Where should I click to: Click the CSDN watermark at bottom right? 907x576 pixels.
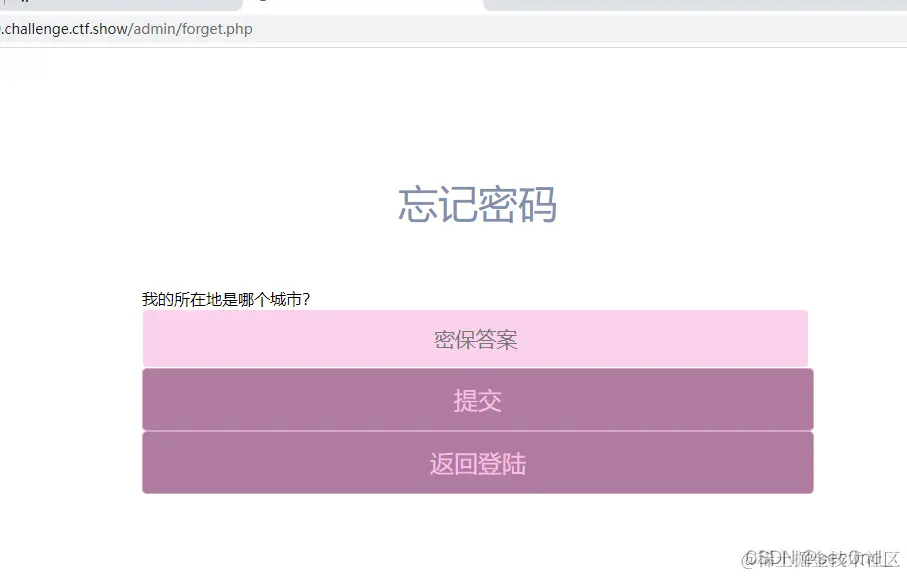(x=820, y=560)
